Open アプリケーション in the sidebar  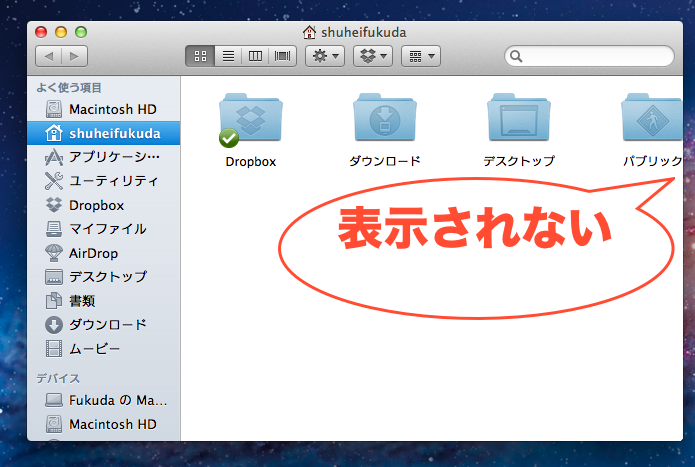[x=104, y=157]
